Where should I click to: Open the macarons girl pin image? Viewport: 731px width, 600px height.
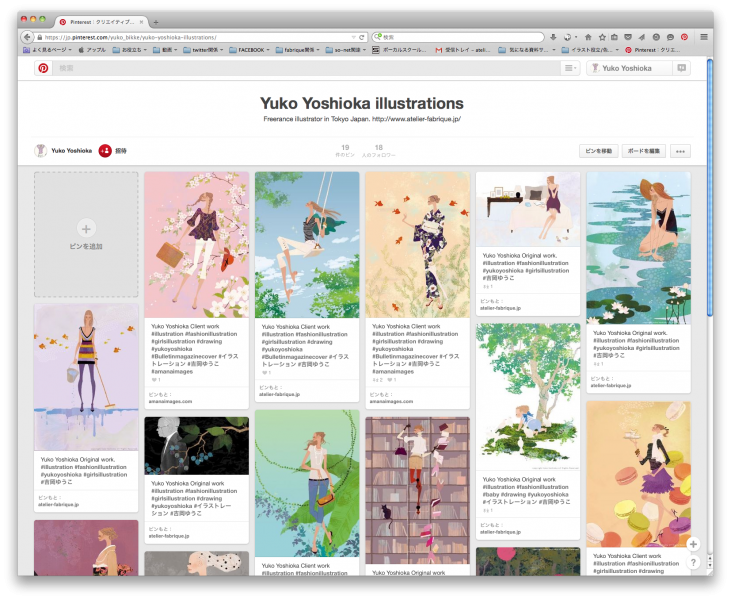[638, 474]
